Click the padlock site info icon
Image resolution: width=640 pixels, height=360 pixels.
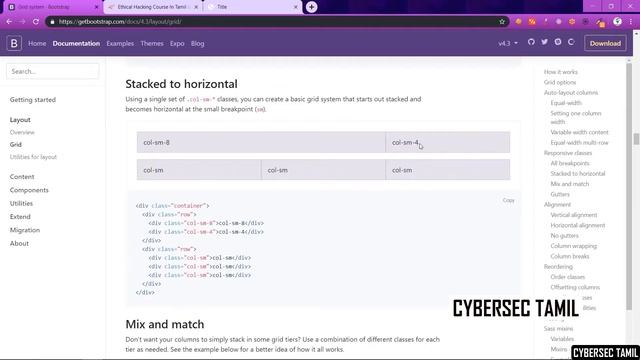point(52,22)
